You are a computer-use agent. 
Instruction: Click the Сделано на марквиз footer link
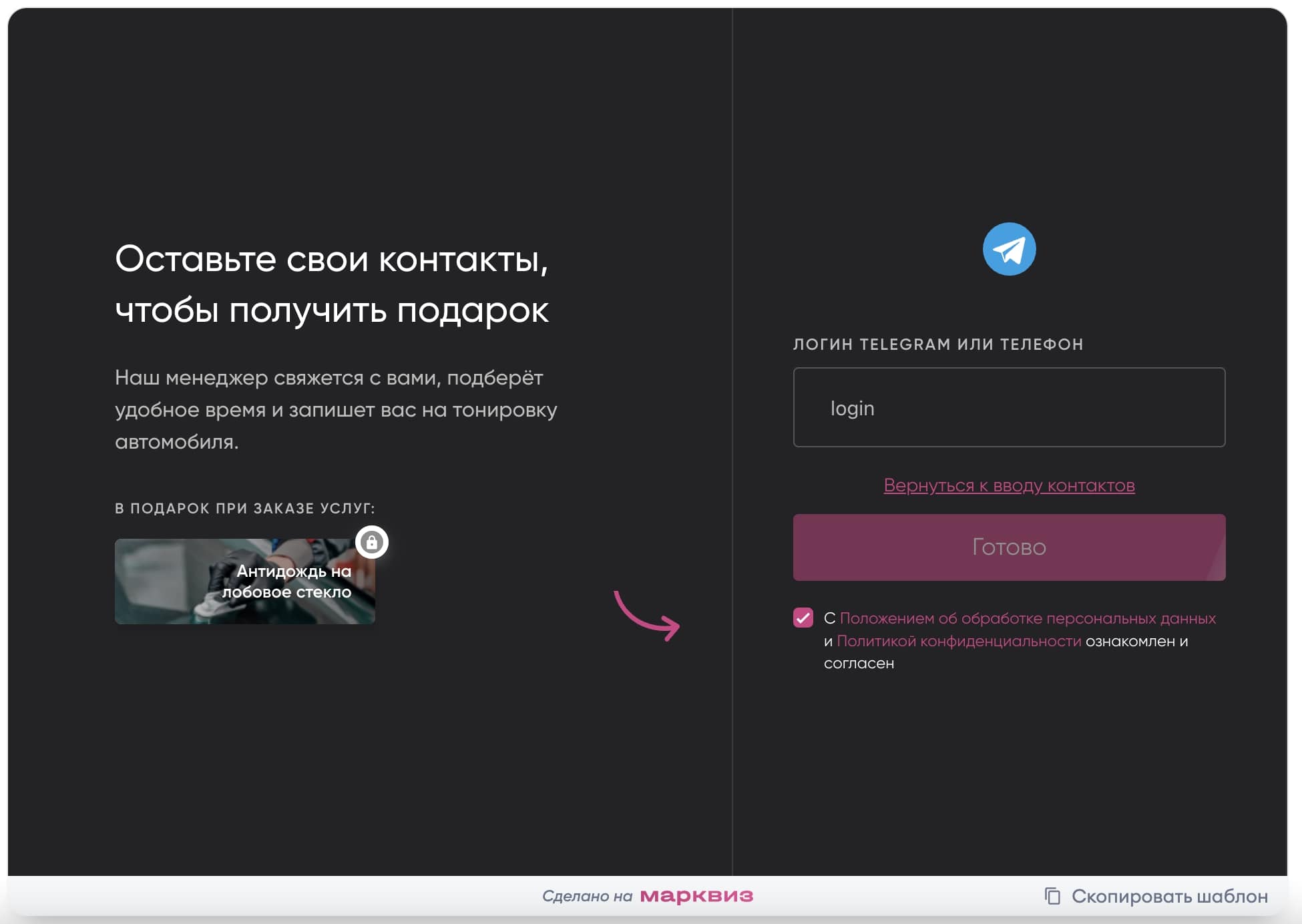point(649,896)
